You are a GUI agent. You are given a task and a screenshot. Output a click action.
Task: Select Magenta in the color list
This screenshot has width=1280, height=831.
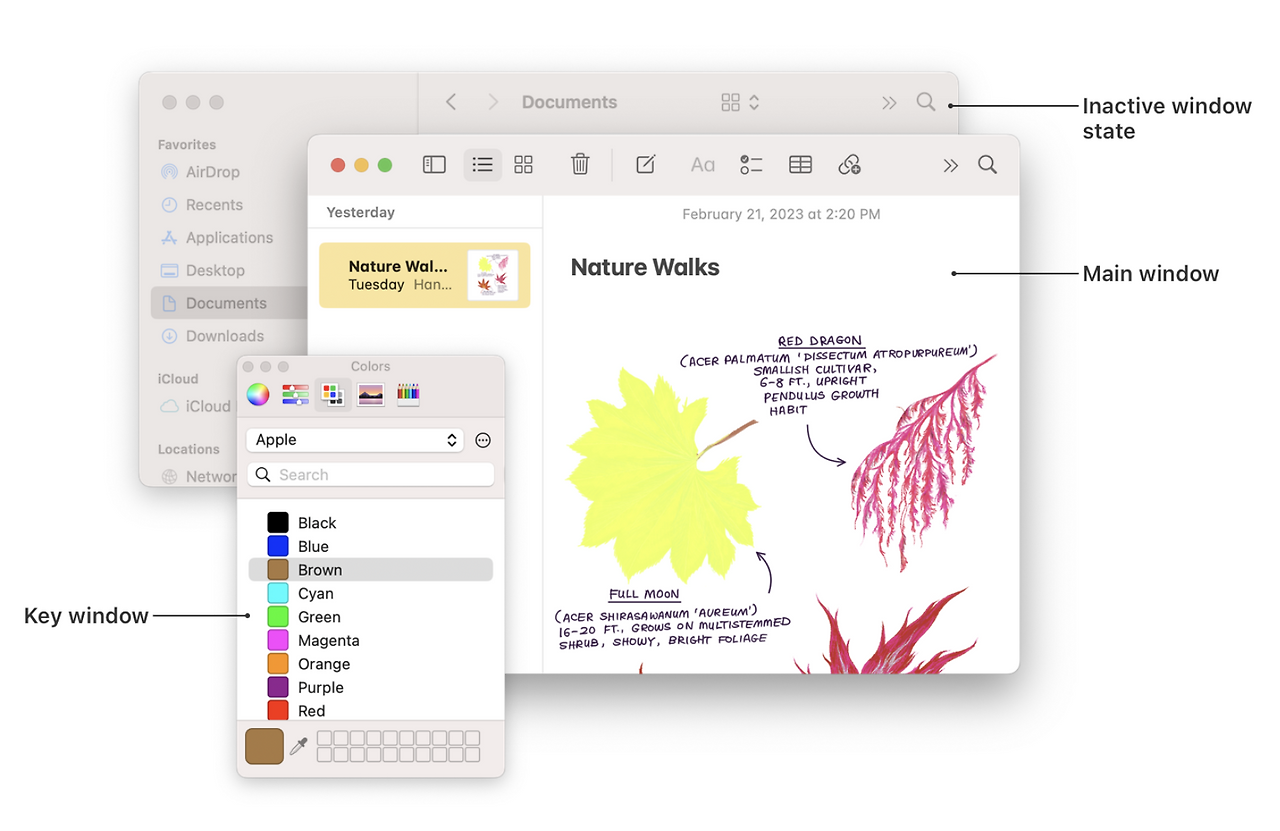click(370, 640)
